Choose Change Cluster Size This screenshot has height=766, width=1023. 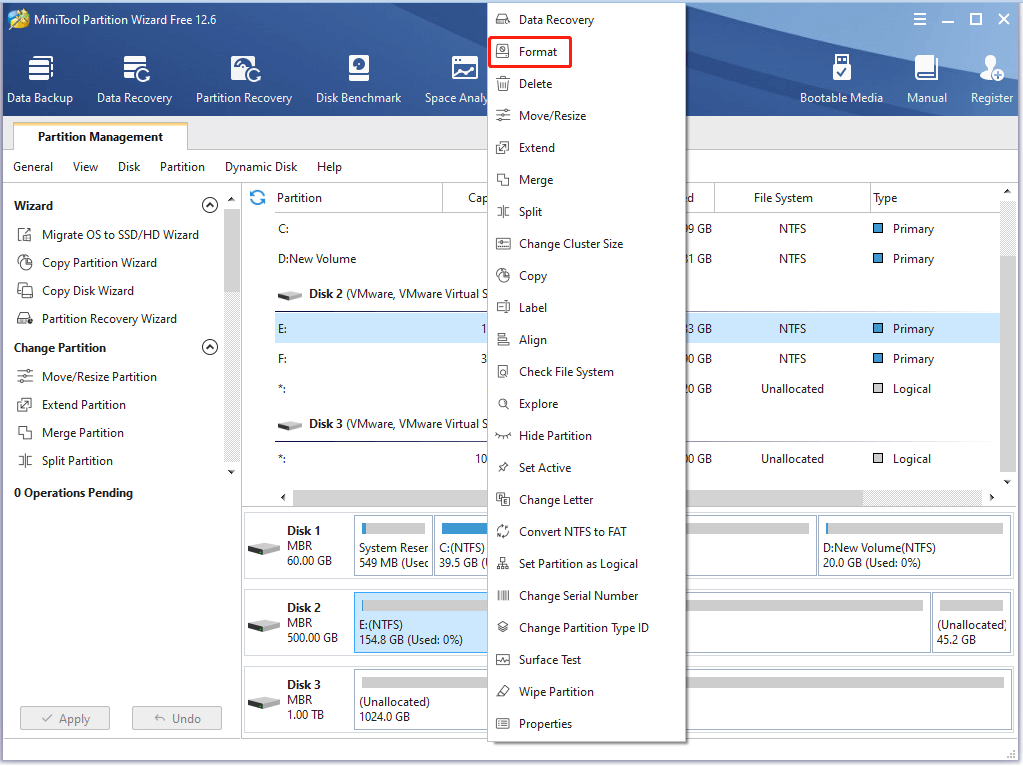[587, 243]
